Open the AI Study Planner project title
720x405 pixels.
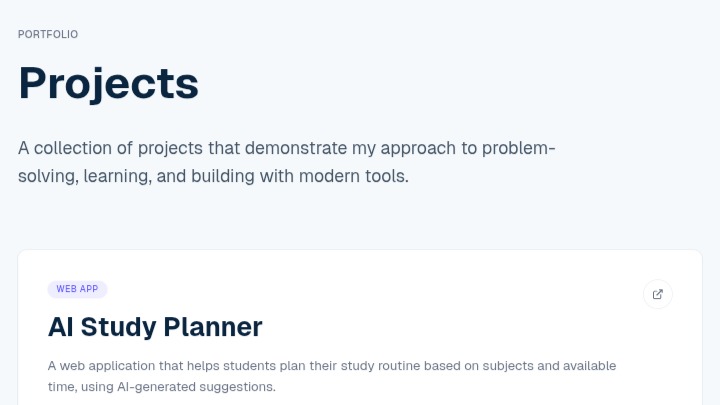pyautogui.click(x=155, y=327)
